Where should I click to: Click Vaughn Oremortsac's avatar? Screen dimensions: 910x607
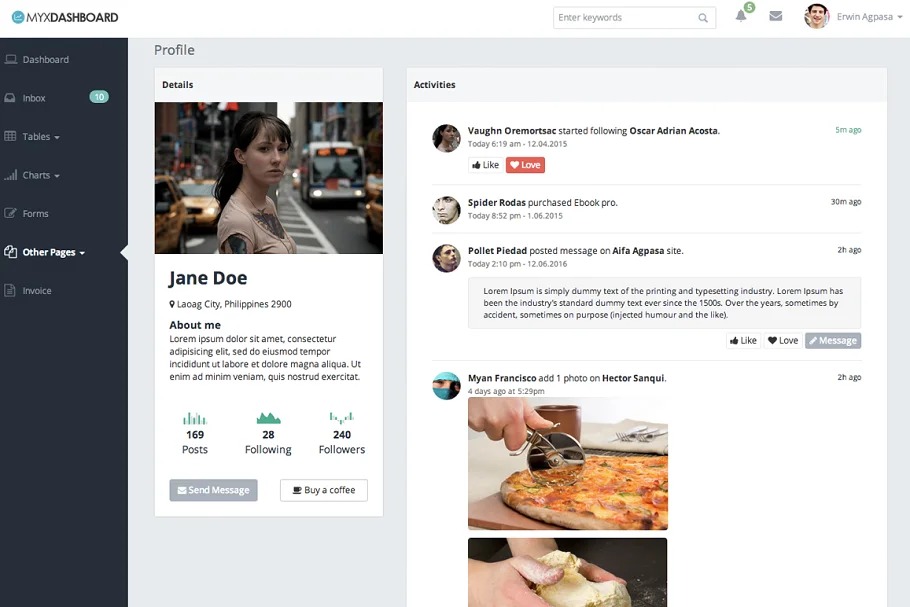point(446,138)
